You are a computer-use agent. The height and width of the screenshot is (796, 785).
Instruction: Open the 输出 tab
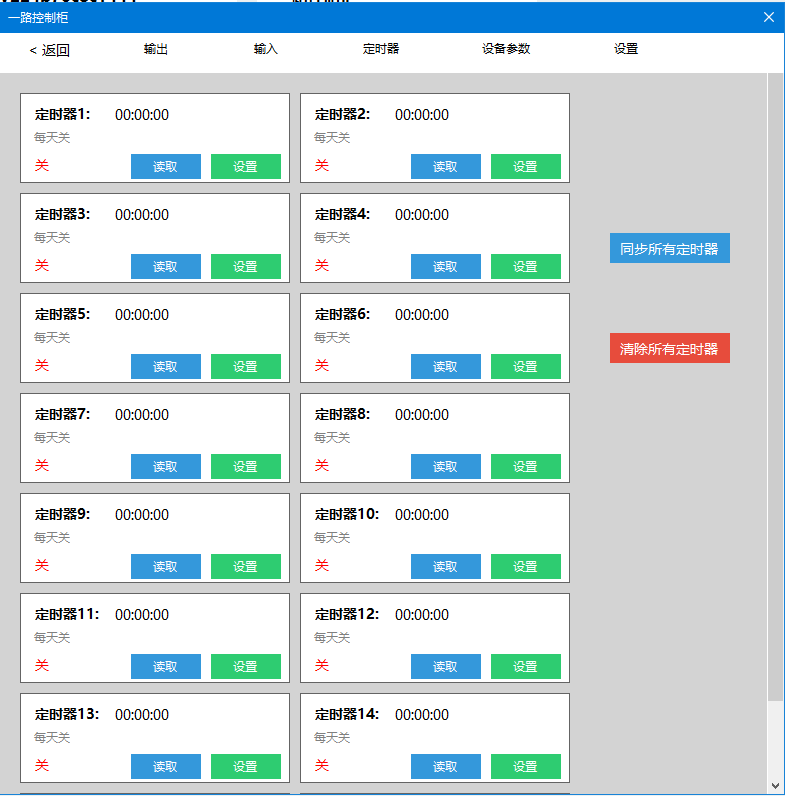pos(156,49)
